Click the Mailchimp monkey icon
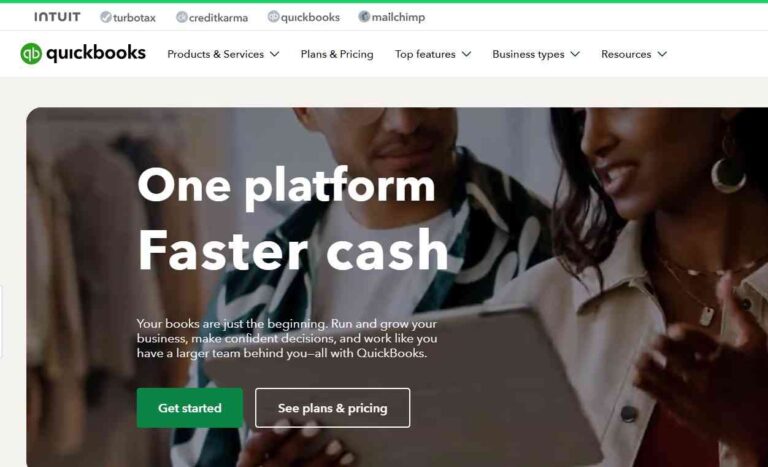This screenshot has width=768, height=467. pyautogui.click(x=364, y=17)
